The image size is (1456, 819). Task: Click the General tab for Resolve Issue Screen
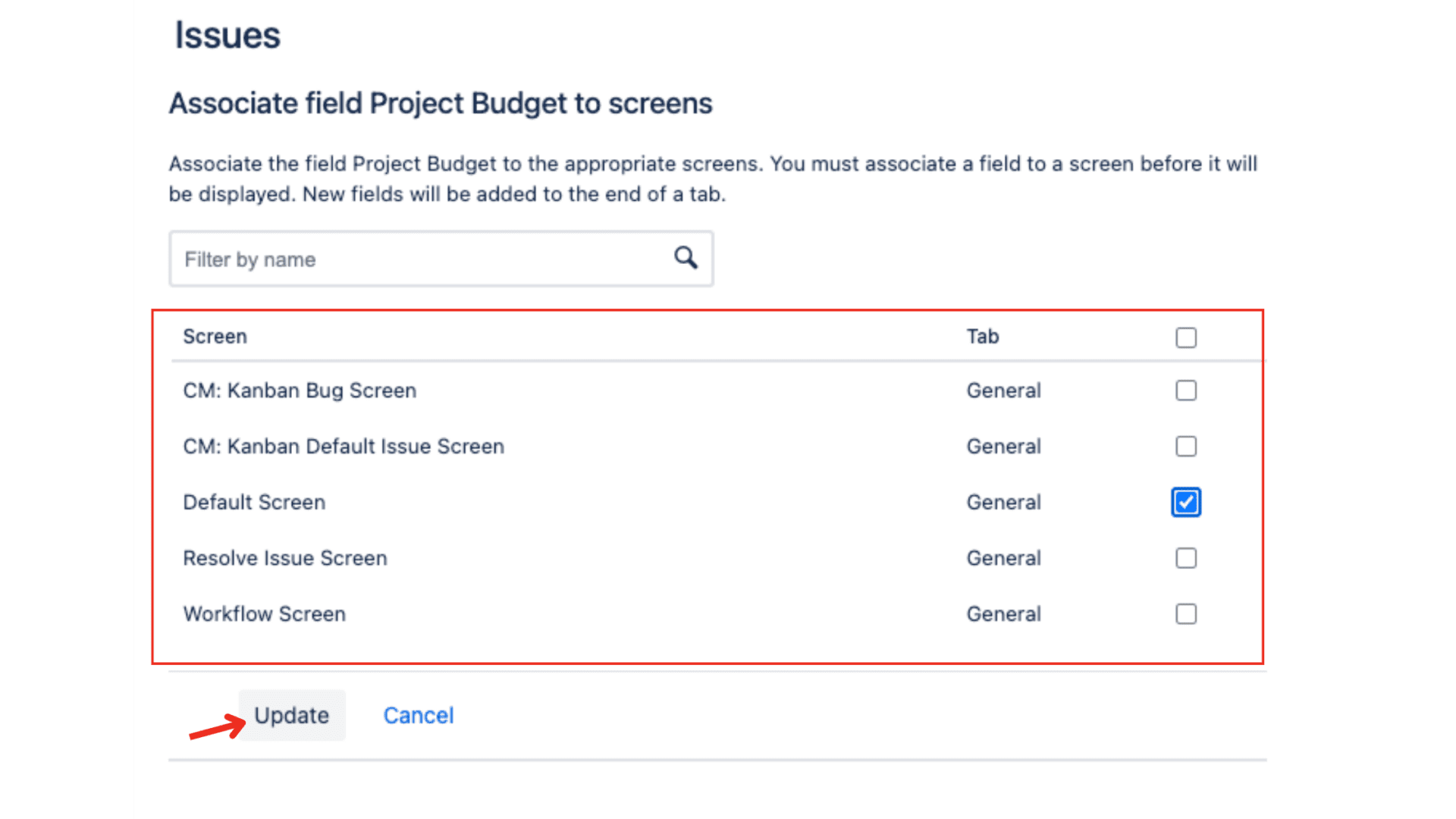pos(1003,557)
